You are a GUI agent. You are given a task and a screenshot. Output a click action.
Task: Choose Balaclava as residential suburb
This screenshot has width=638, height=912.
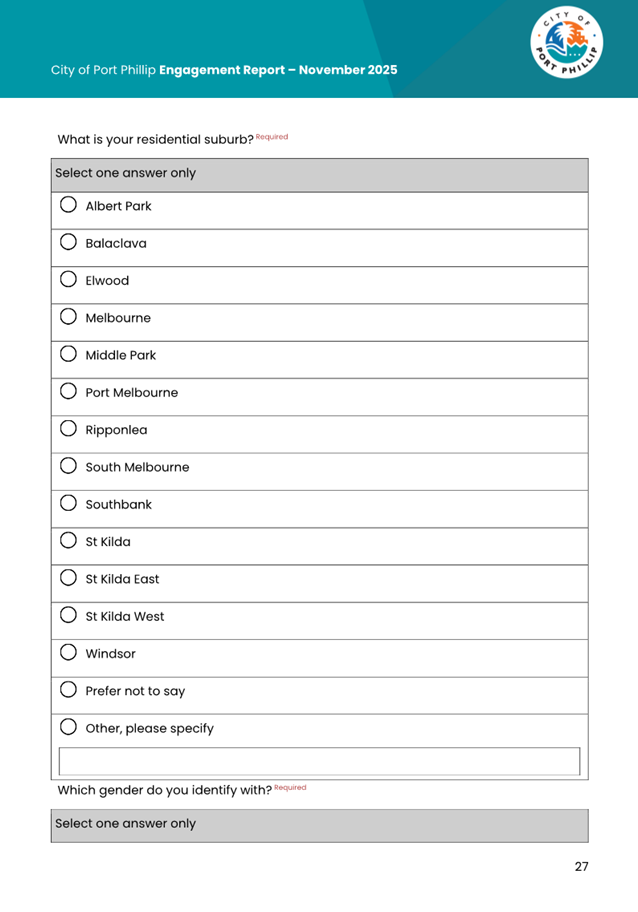coord(69,243)
